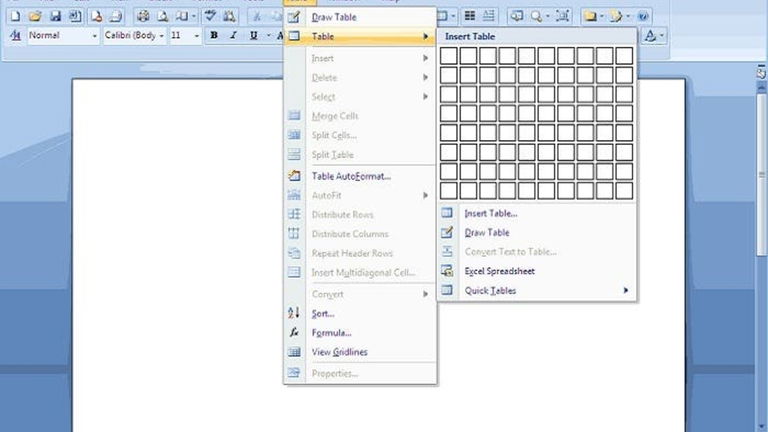This screenshot has width=768, height=432.
Task: Toggle Bold formatting
Action: coord(214,36)
